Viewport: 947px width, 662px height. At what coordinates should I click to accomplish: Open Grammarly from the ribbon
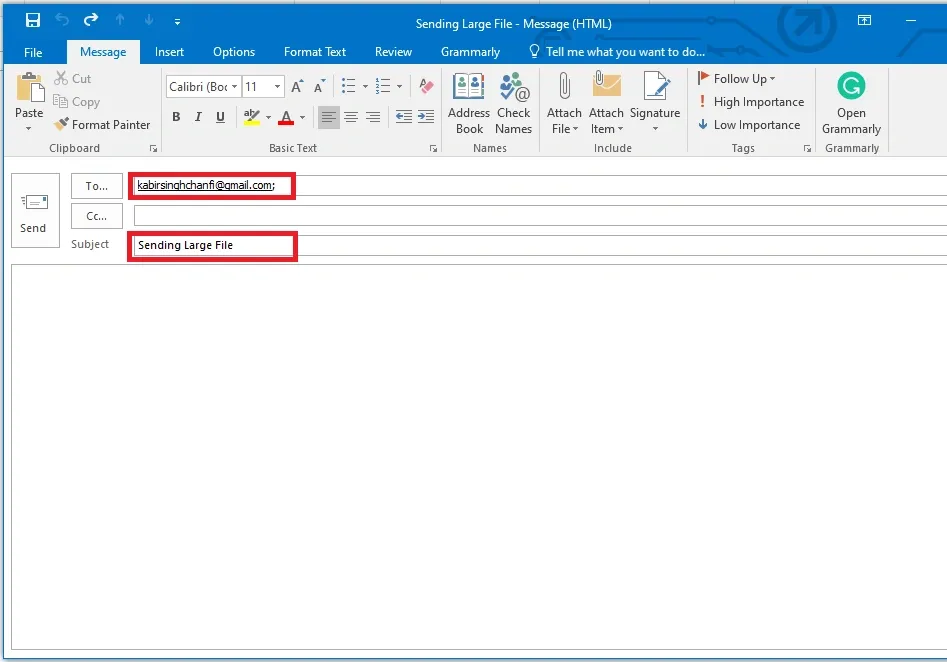coord(851,104)
